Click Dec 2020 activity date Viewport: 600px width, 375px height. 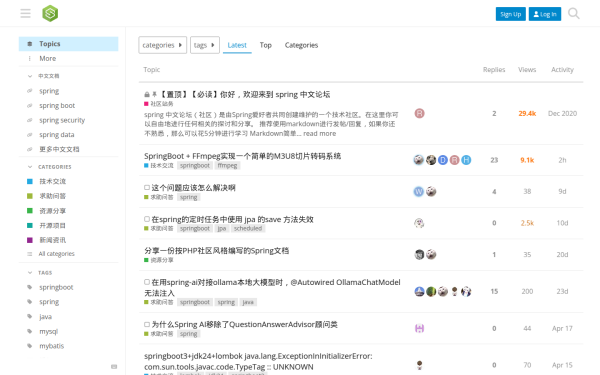[562, 114]
